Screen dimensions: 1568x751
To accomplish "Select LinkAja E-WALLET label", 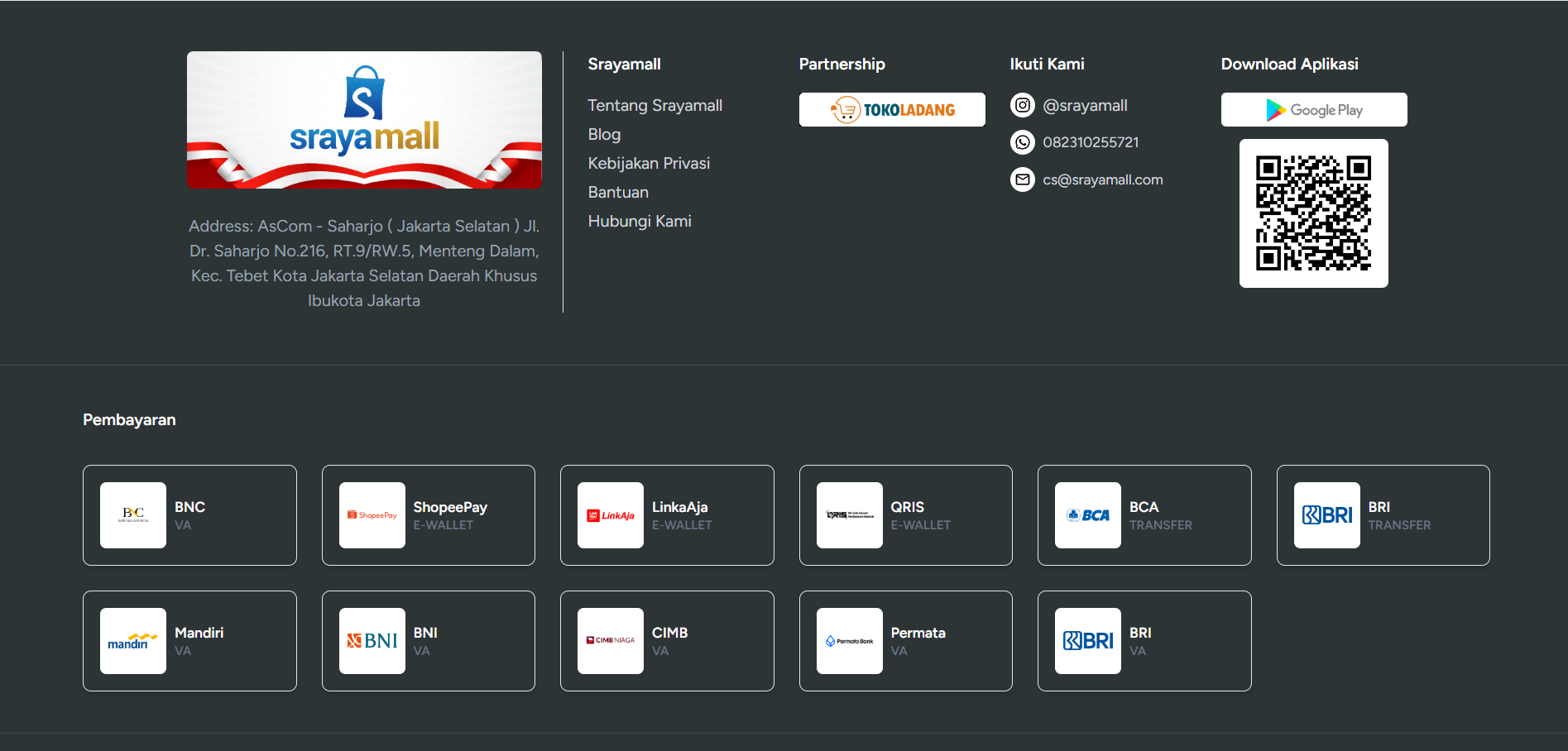I will tap(682, 515).
